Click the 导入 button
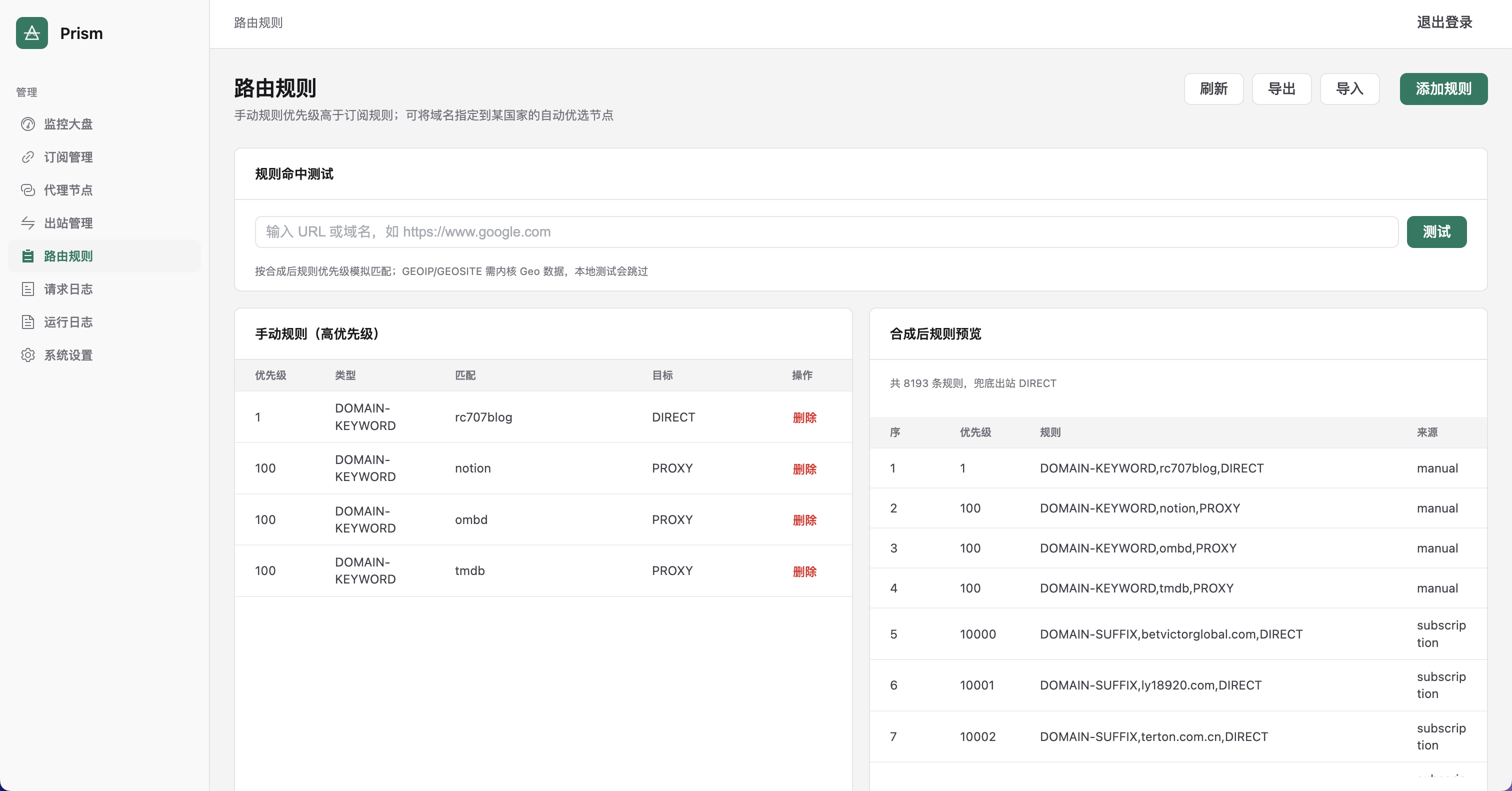The width and height of the screenshot is (1512, 791). [1349, 88]
